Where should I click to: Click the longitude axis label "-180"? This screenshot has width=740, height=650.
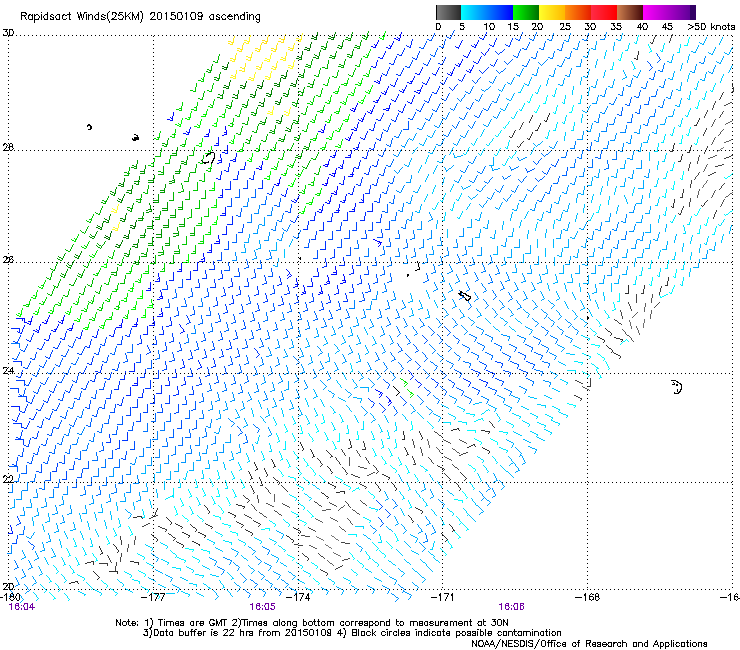(10, 597)
